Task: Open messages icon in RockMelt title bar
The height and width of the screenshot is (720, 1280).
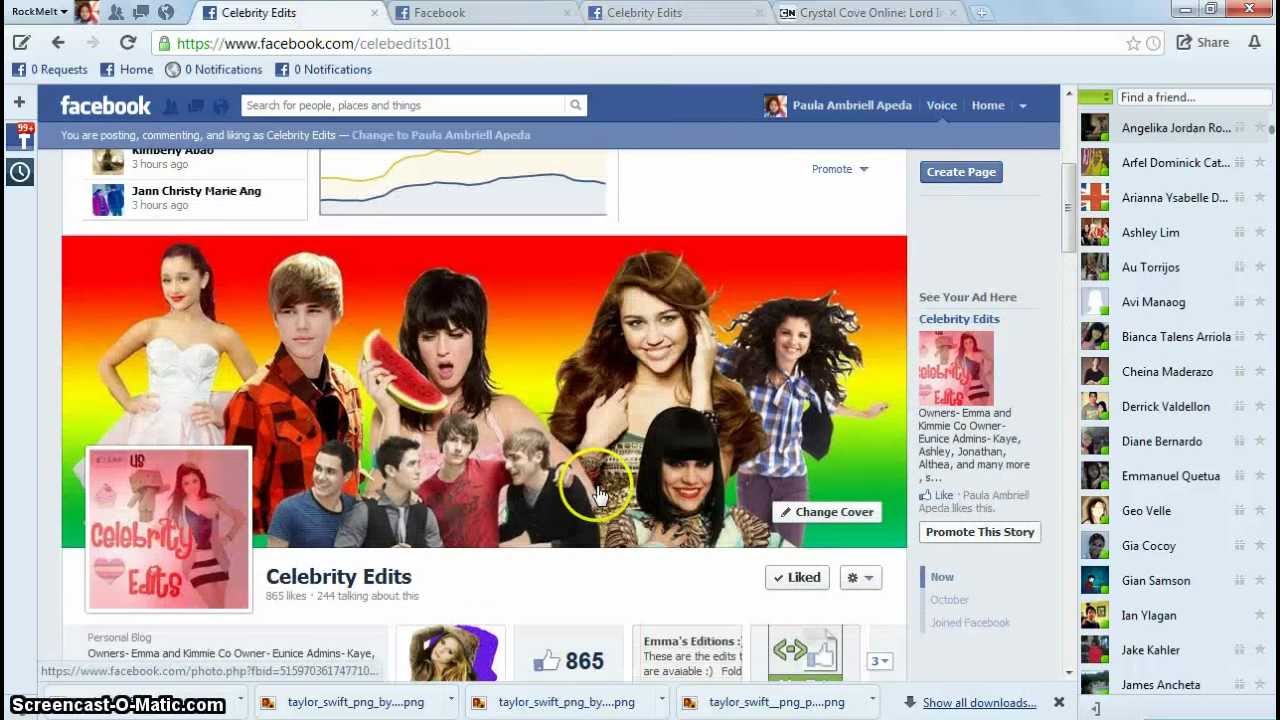Action: pos(141,12)
